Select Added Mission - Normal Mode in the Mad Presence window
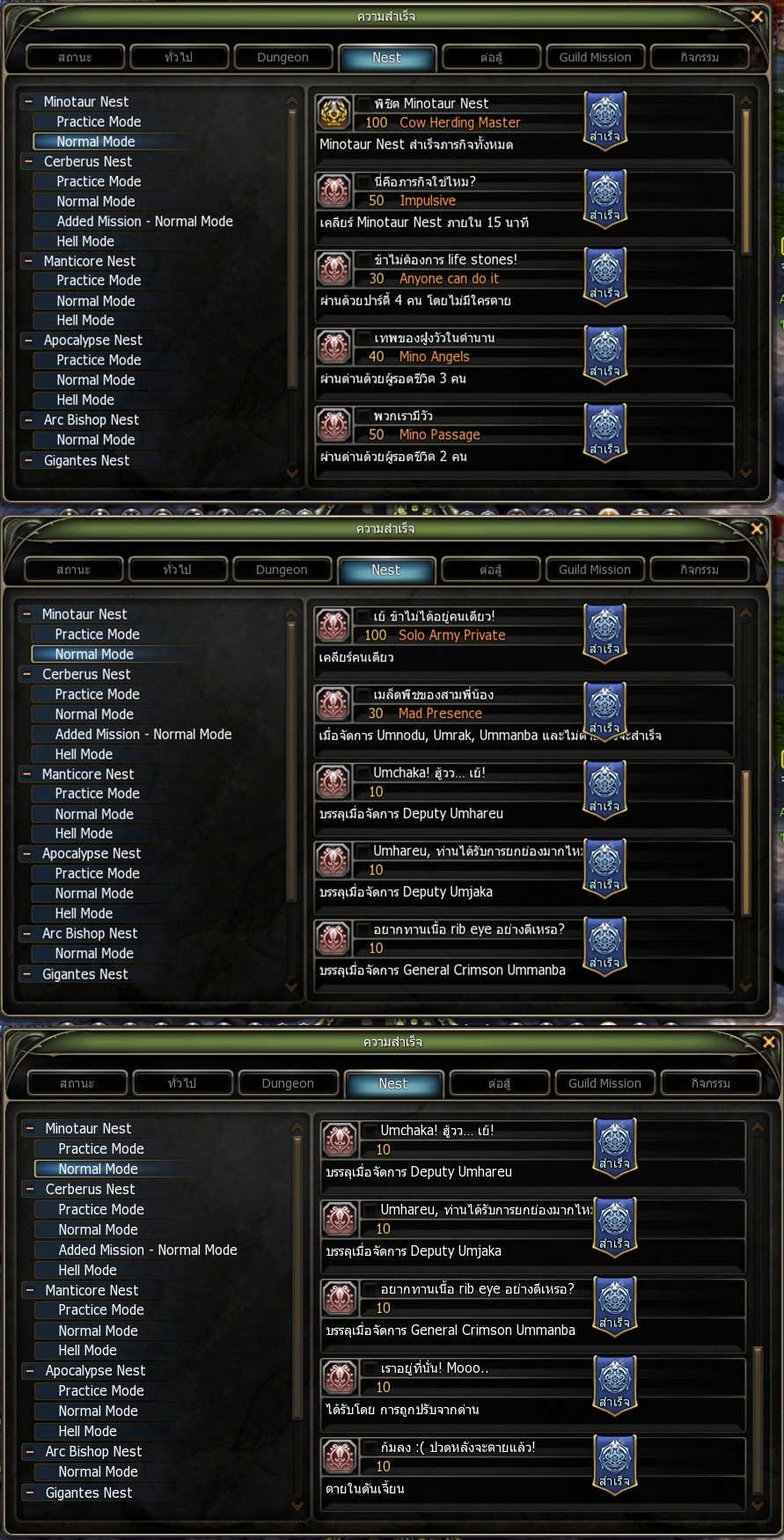 143,734
